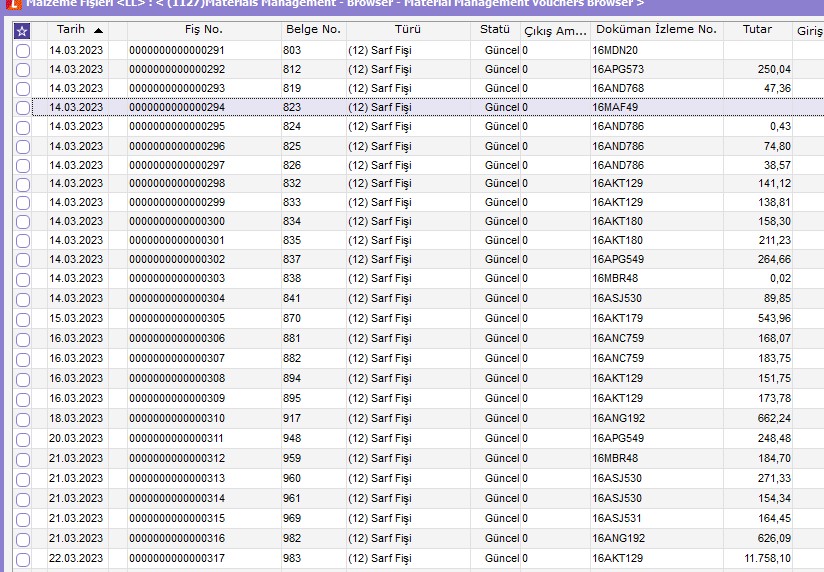Screen dimensions: 824x572
Task: Tick the checkbox for voucher 0000000000000291
Action: [23, 51]
